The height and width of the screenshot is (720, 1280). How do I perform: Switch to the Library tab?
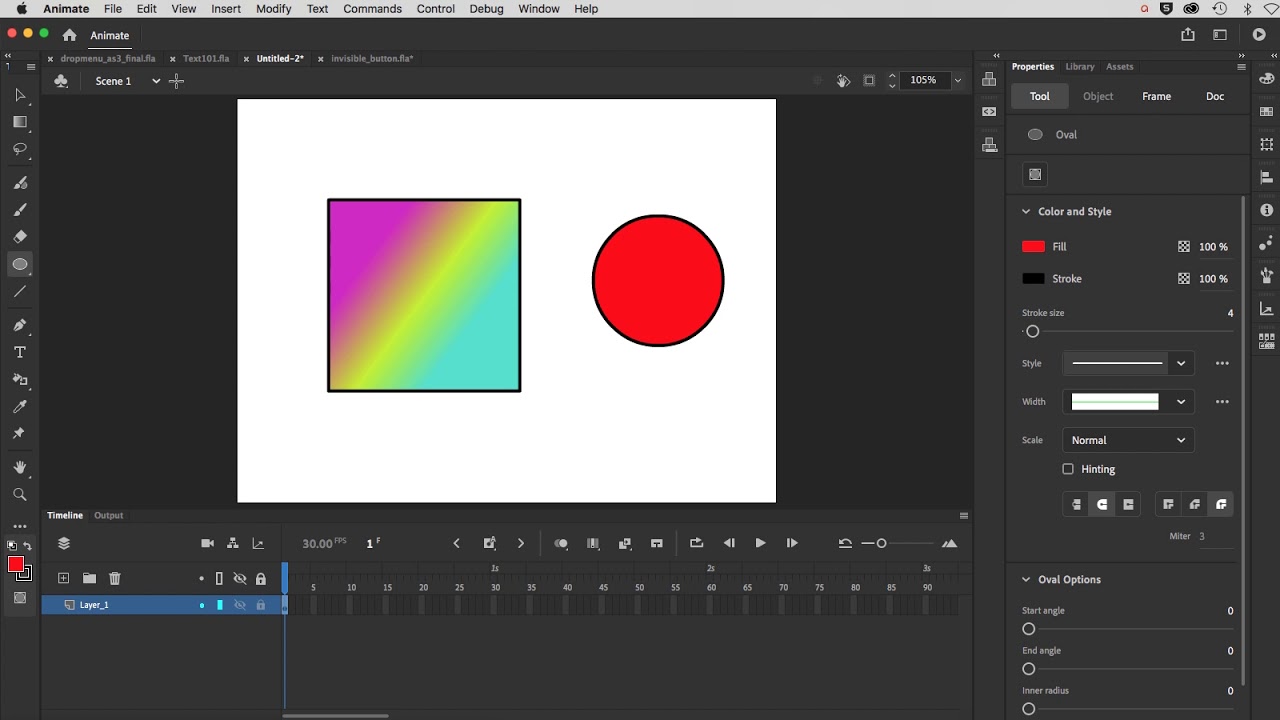1079,67
